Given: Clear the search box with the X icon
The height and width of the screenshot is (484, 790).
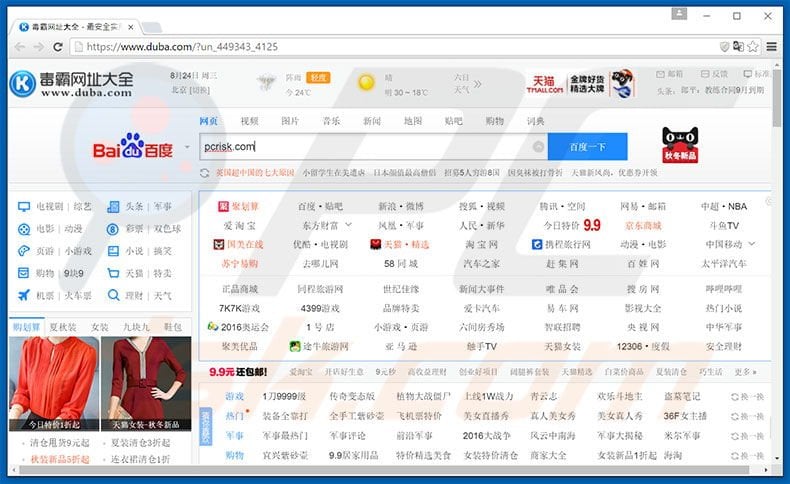Looking at the screenshot, I should point(538,147).
